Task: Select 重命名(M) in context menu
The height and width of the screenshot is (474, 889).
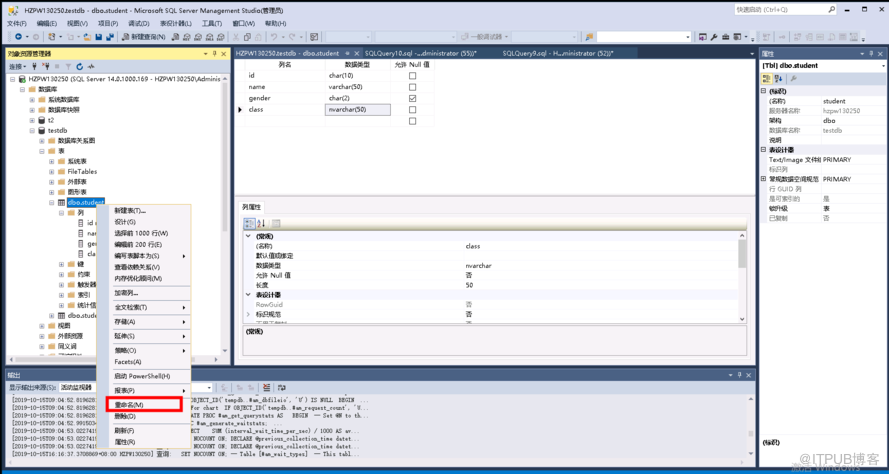Action: tap(129, 405)
